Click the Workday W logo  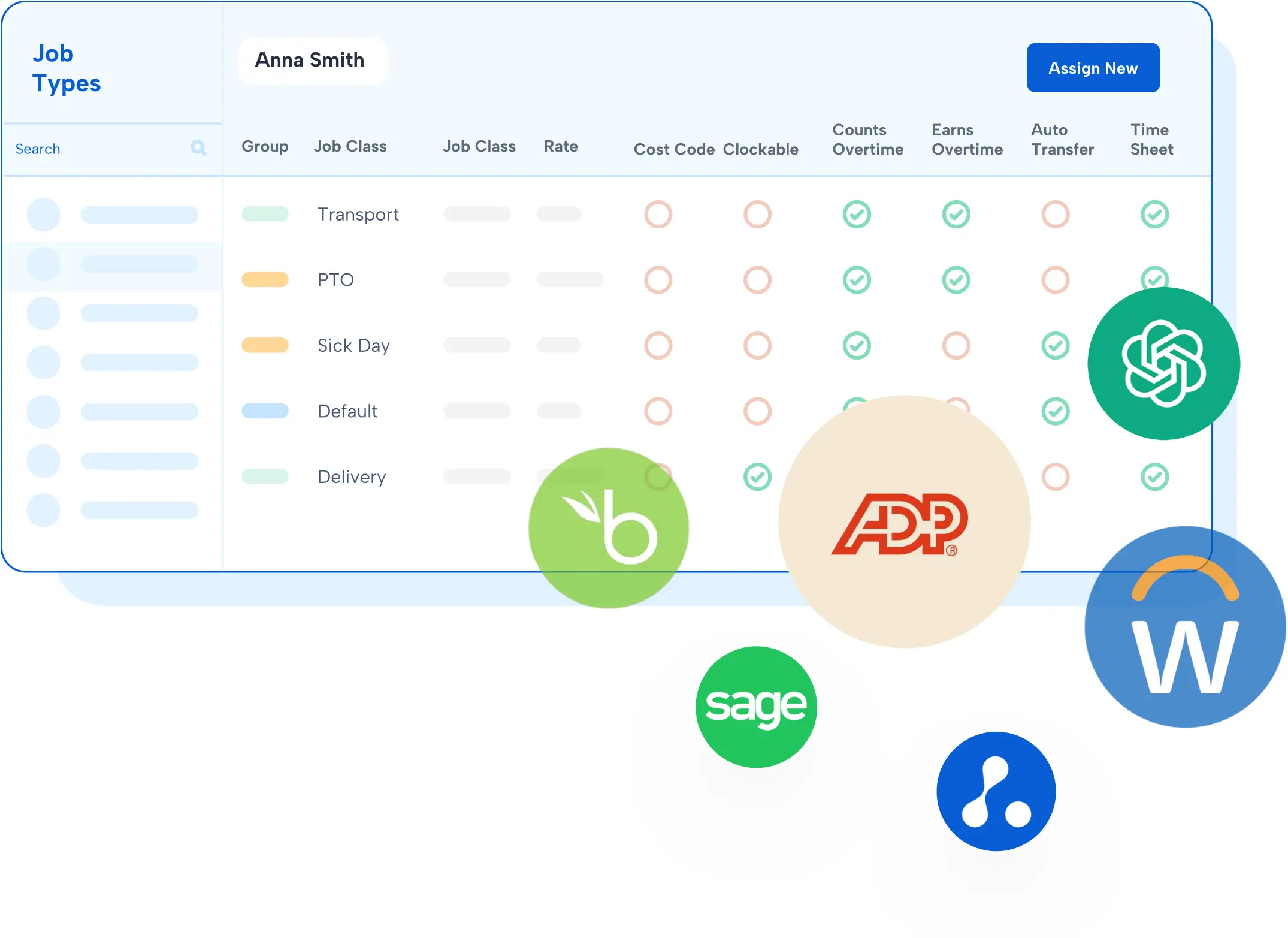[x=1185, y=627]
